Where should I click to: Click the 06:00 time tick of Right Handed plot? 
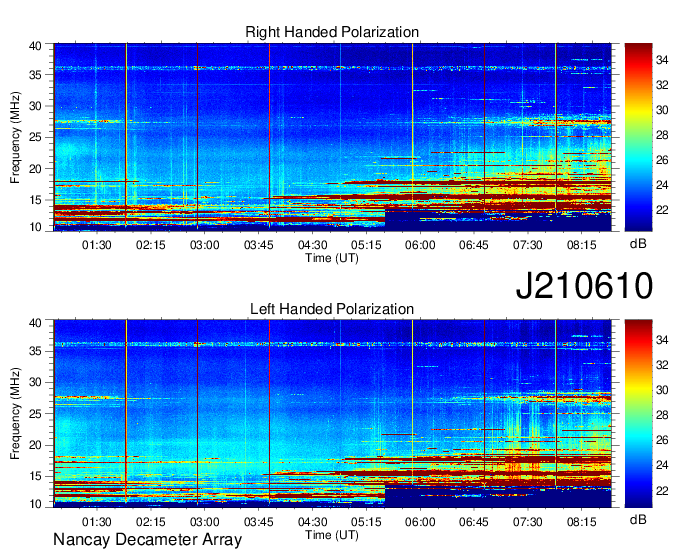tap(420, 245)
